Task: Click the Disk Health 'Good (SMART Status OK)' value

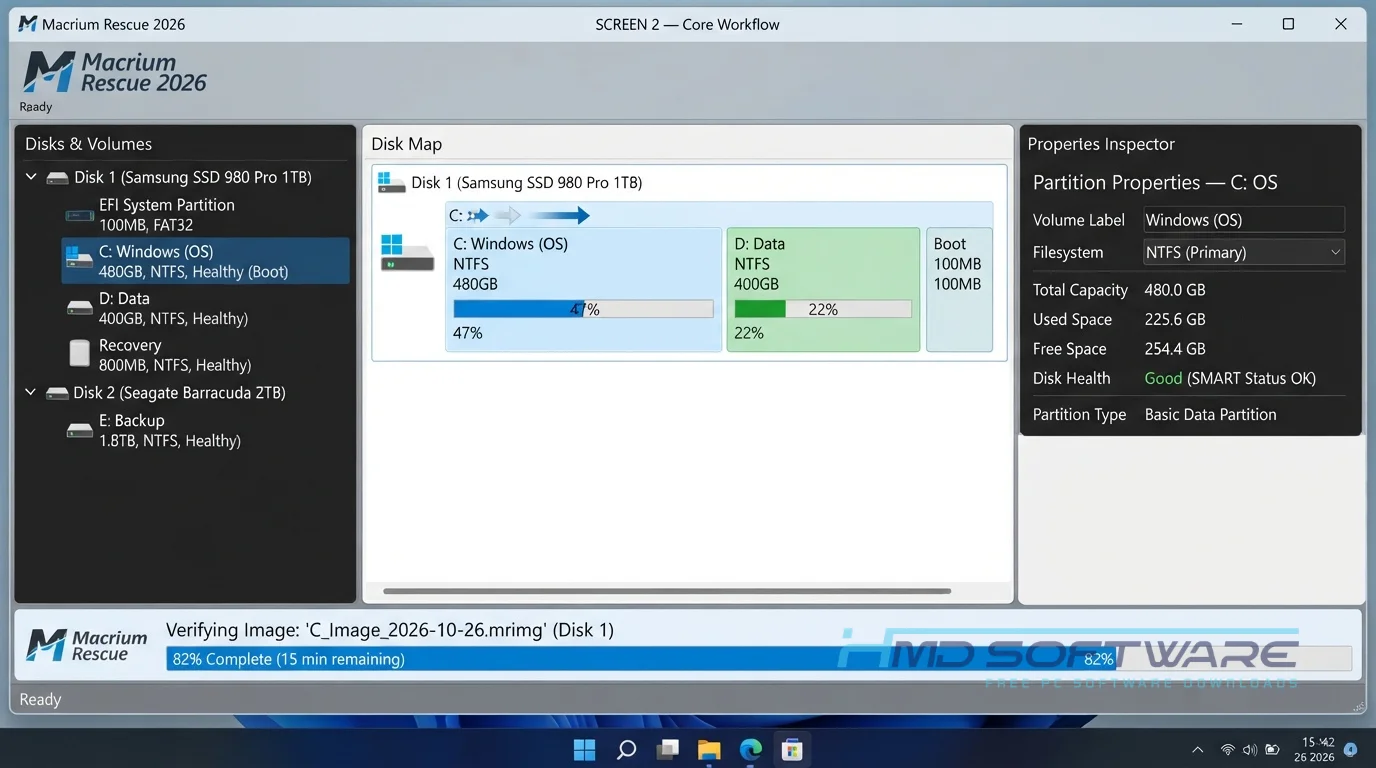Action: coord(1230,378)
